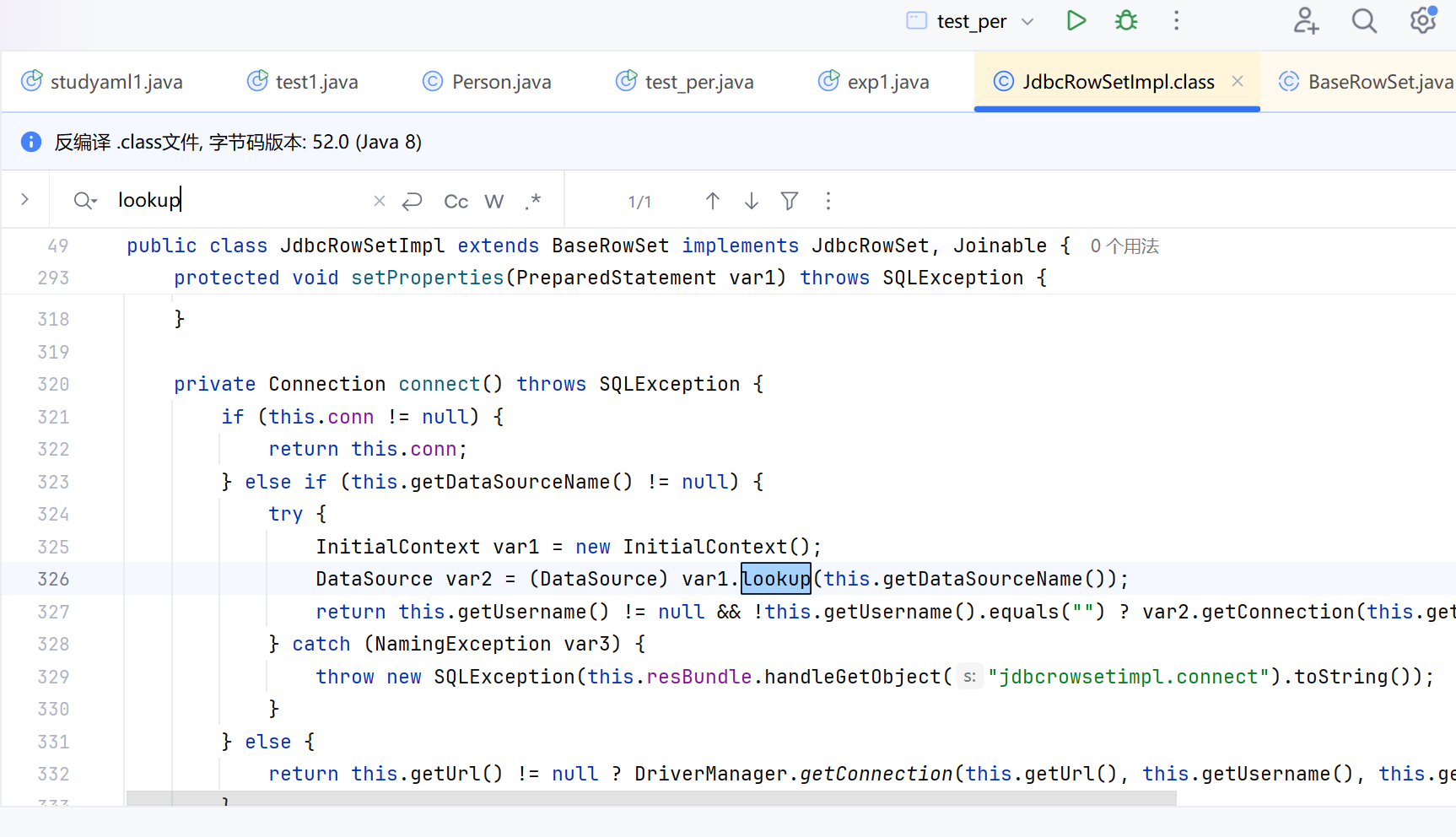Click the connect() method name

(439, 384)
